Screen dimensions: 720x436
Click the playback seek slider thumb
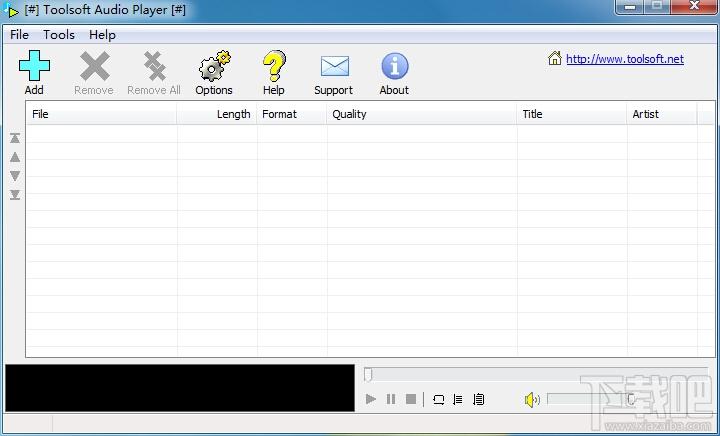click(x=367, y=375)
